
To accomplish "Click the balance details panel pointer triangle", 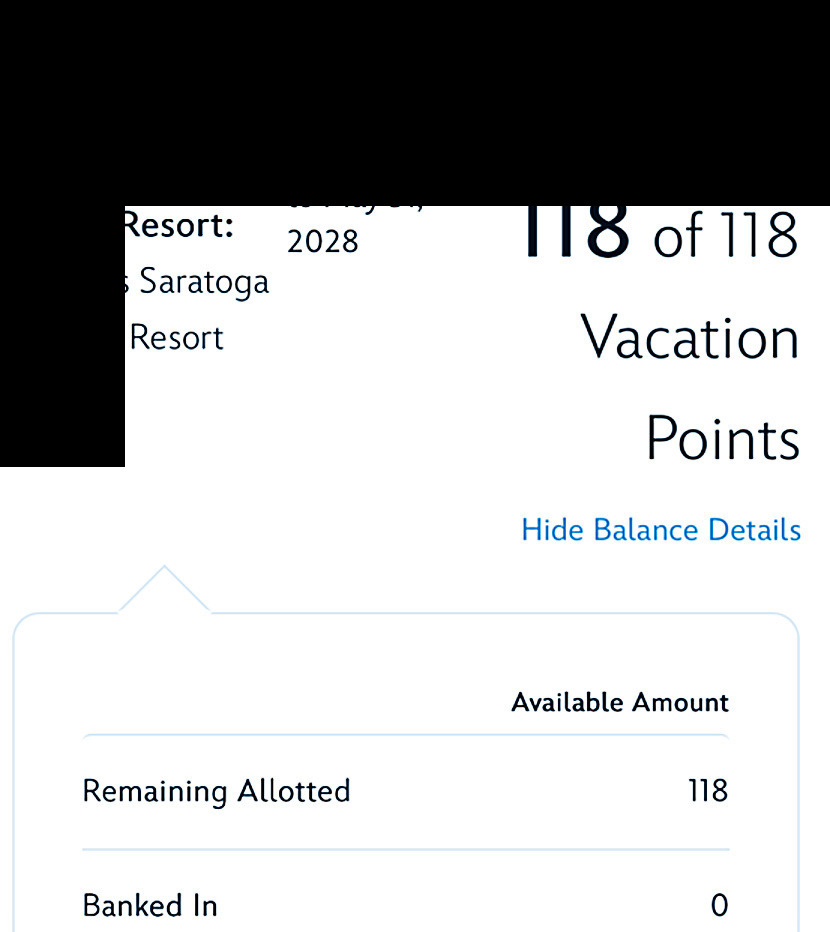I will 164,590.
